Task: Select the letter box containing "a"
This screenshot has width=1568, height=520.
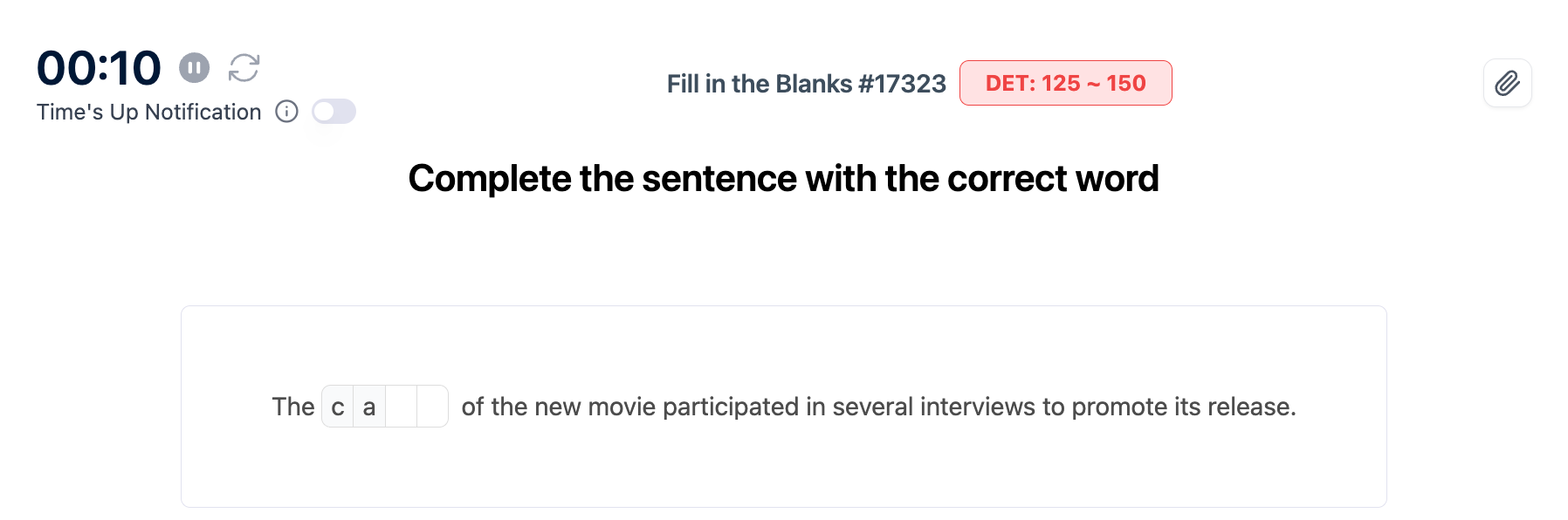Action: point(369,407)
